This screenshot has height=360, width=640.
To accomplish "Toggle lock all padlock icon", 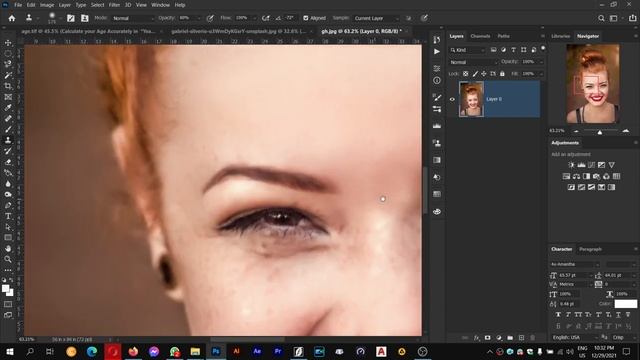I will (x=502, y=74).
